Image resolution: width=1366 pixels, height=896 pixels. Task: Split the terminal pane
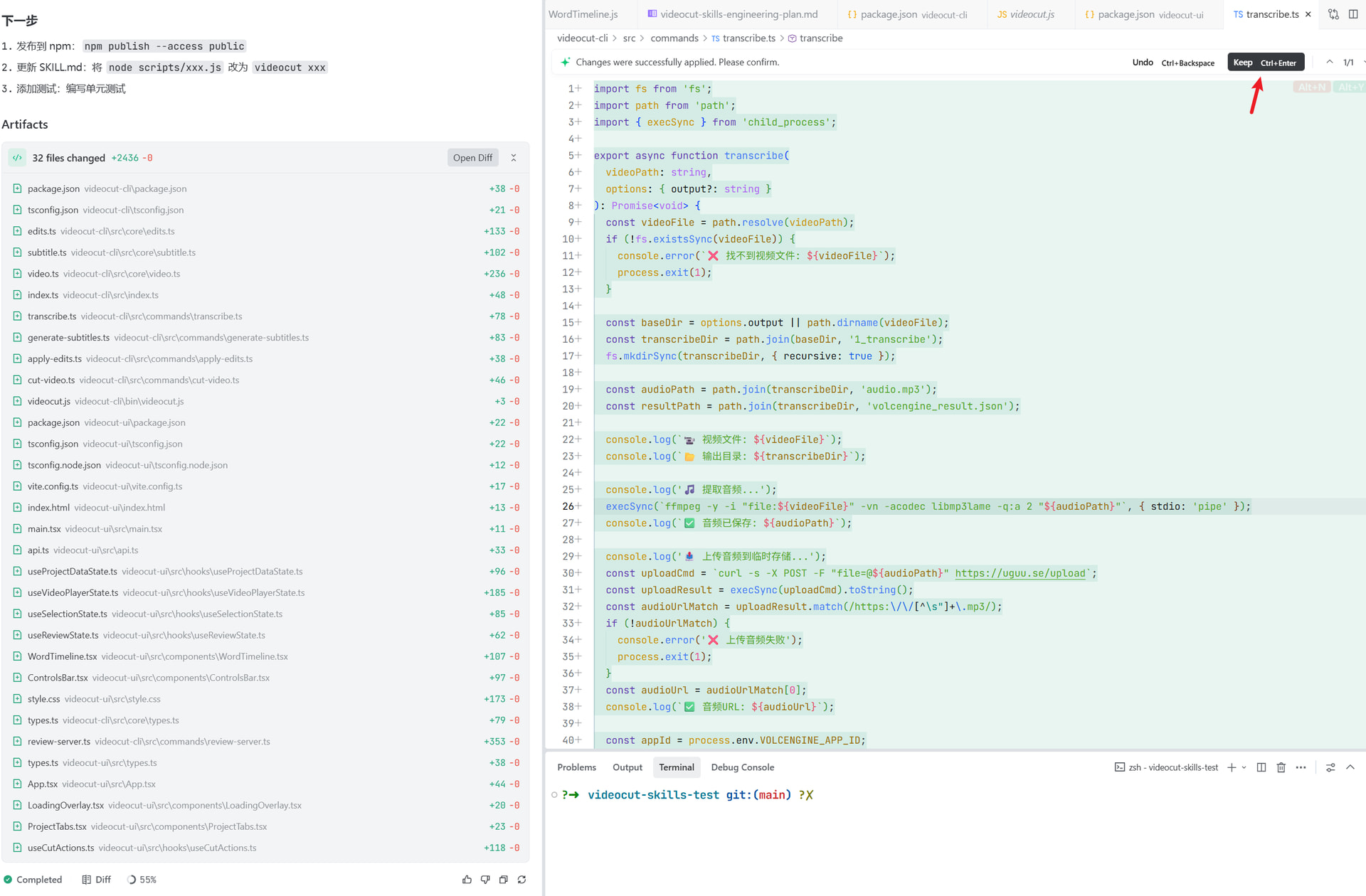click(x=1261, y=767)
